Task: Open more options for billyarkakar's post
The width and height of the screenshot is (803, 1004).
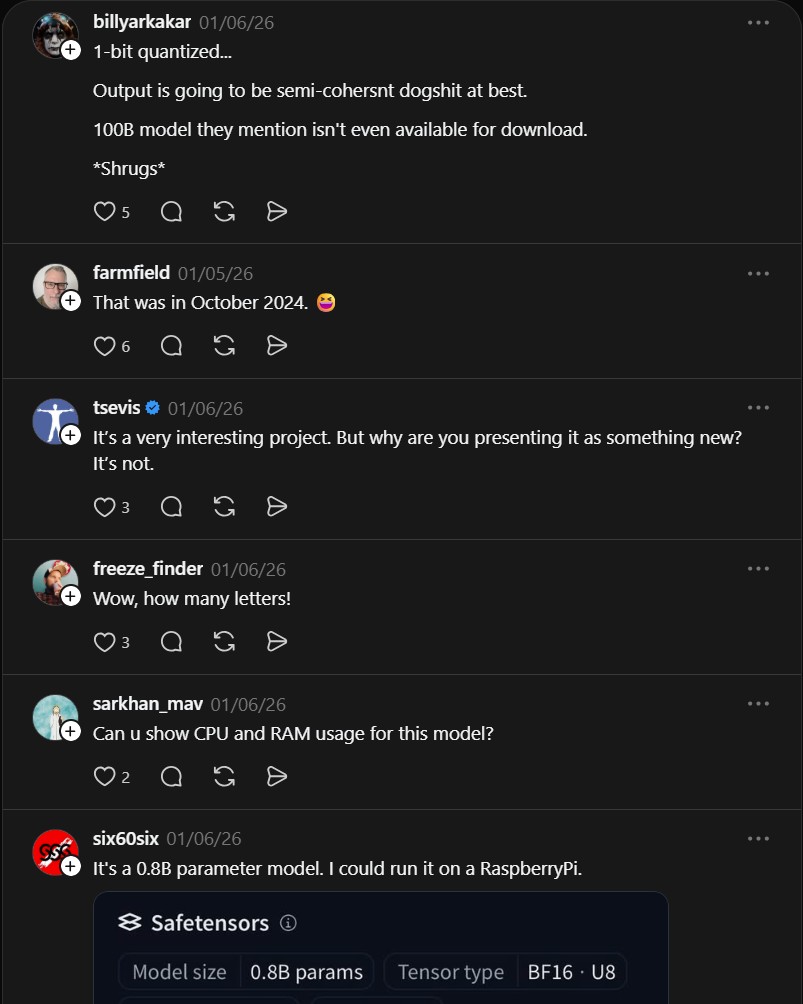Action: coord(758,22)
